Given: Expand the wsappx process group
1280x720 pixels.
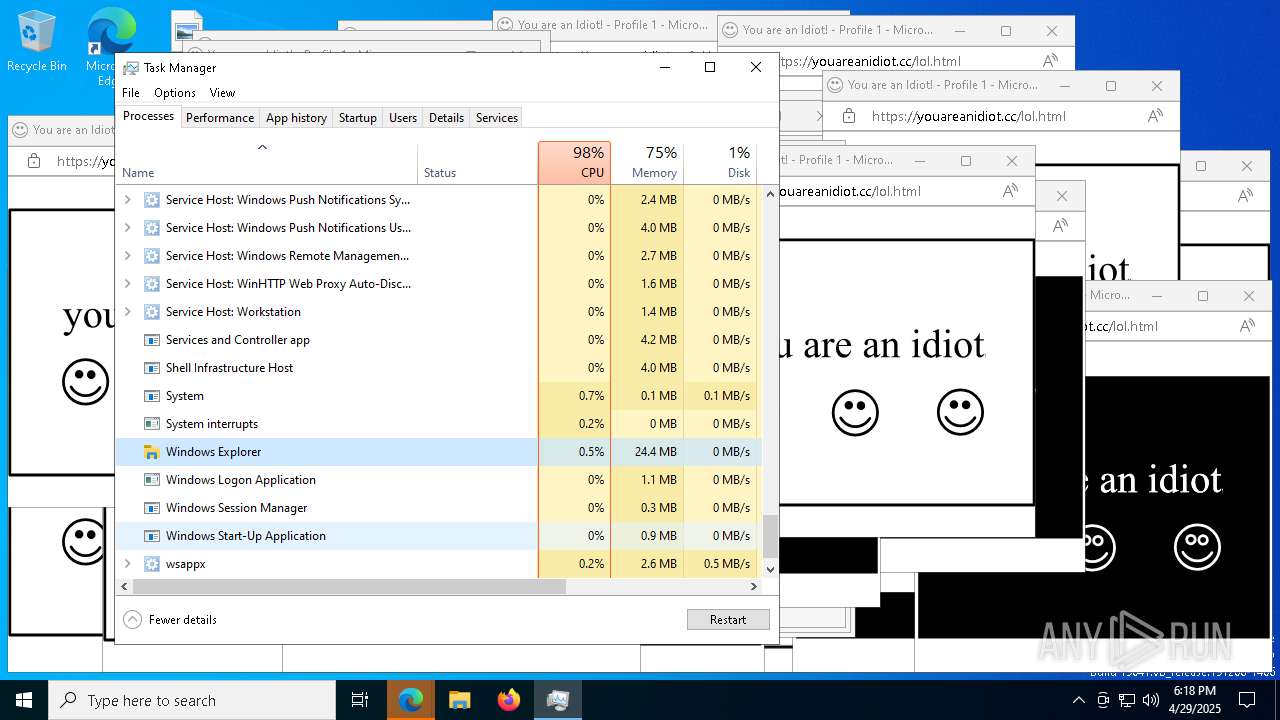Looking at the screenshot, I should 127,564.
